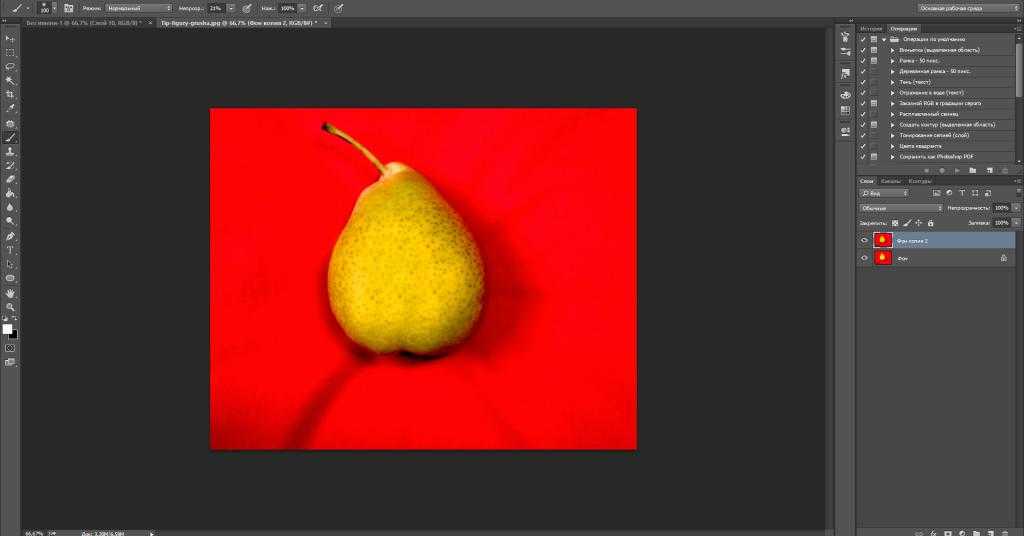Toggle checkmark for 'Виньетка' action

(x=863, y=49)
